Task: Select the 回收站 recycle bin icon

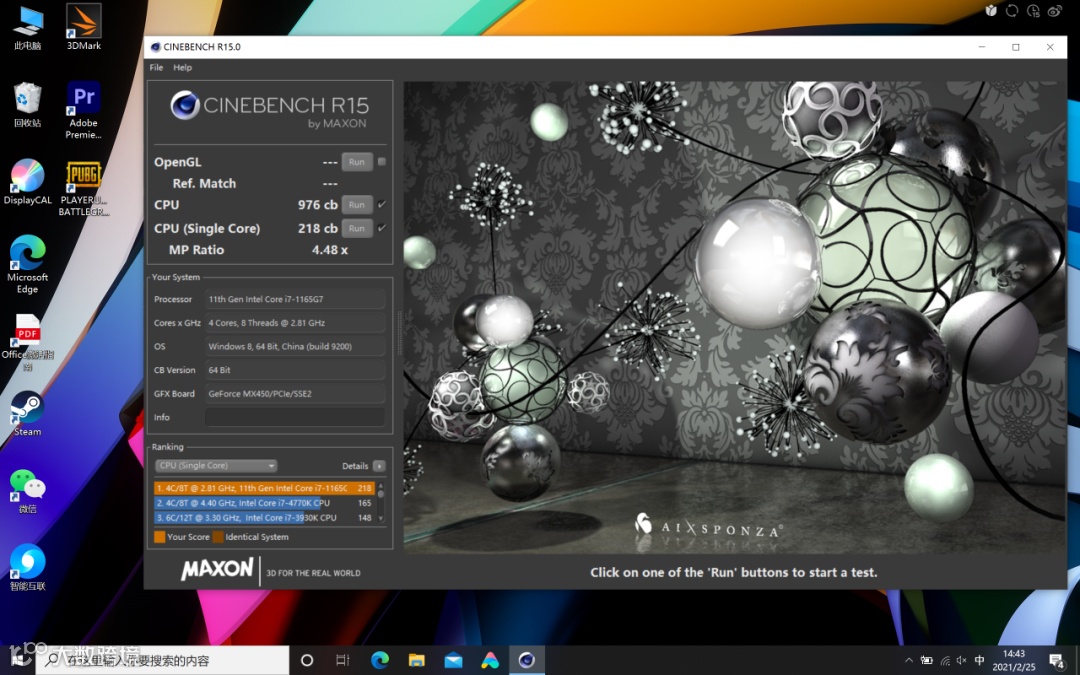Action: click(28, 104)
